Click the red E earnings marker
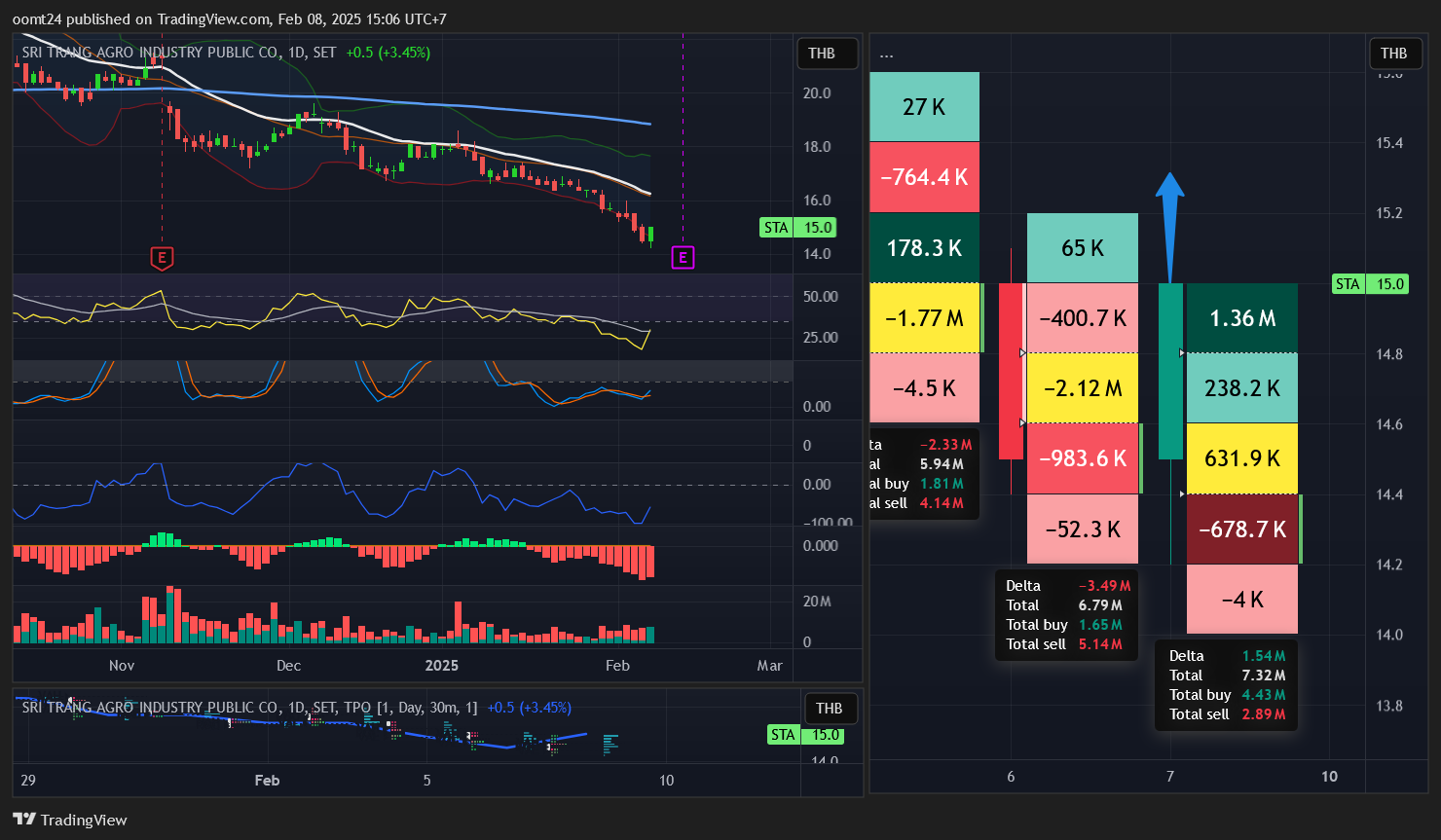This screenshot has height=840, width=1441. click(162, 258)
